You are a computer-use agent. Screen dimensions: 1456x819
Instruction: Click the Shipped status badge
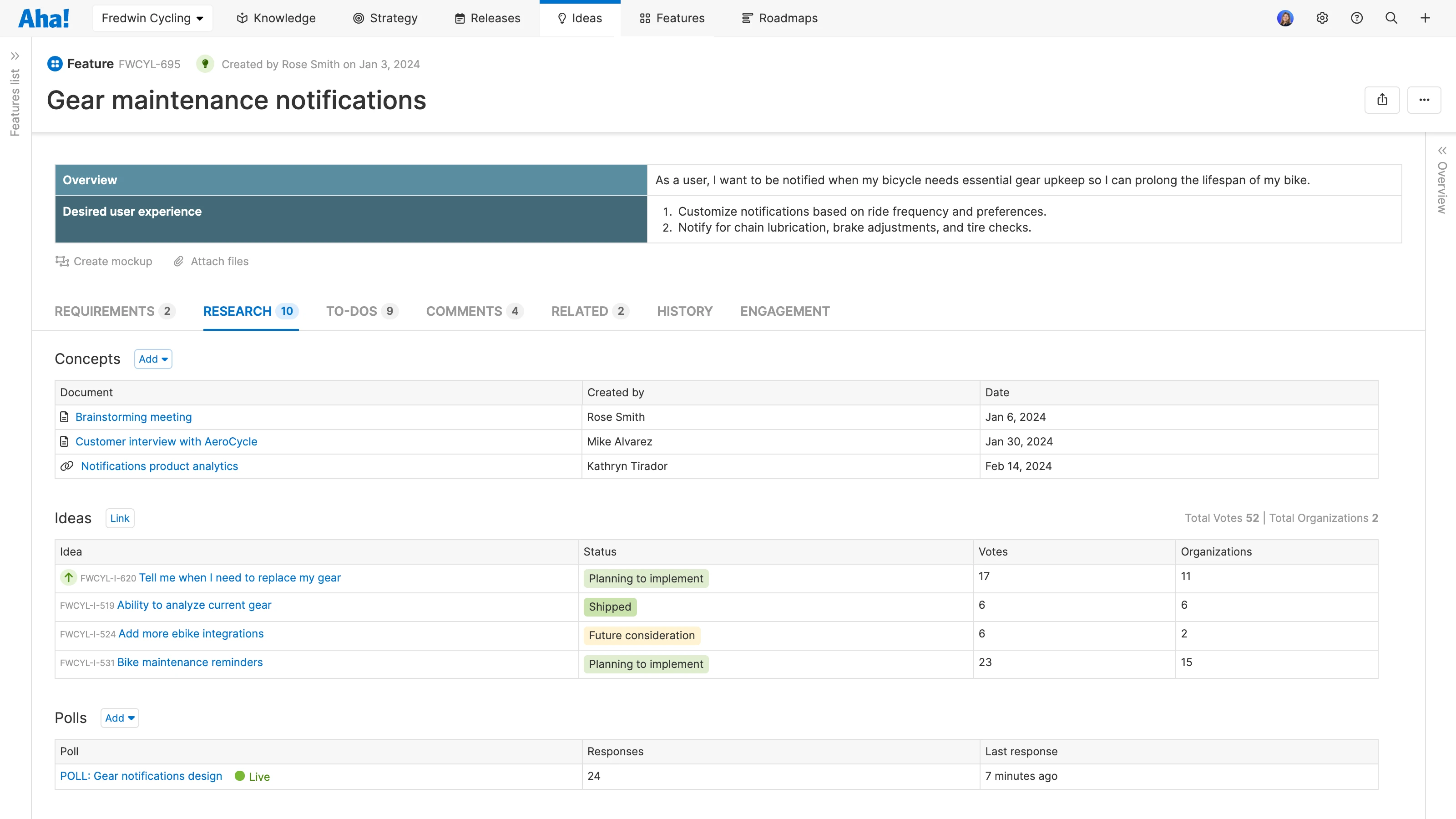pos(609,607)
